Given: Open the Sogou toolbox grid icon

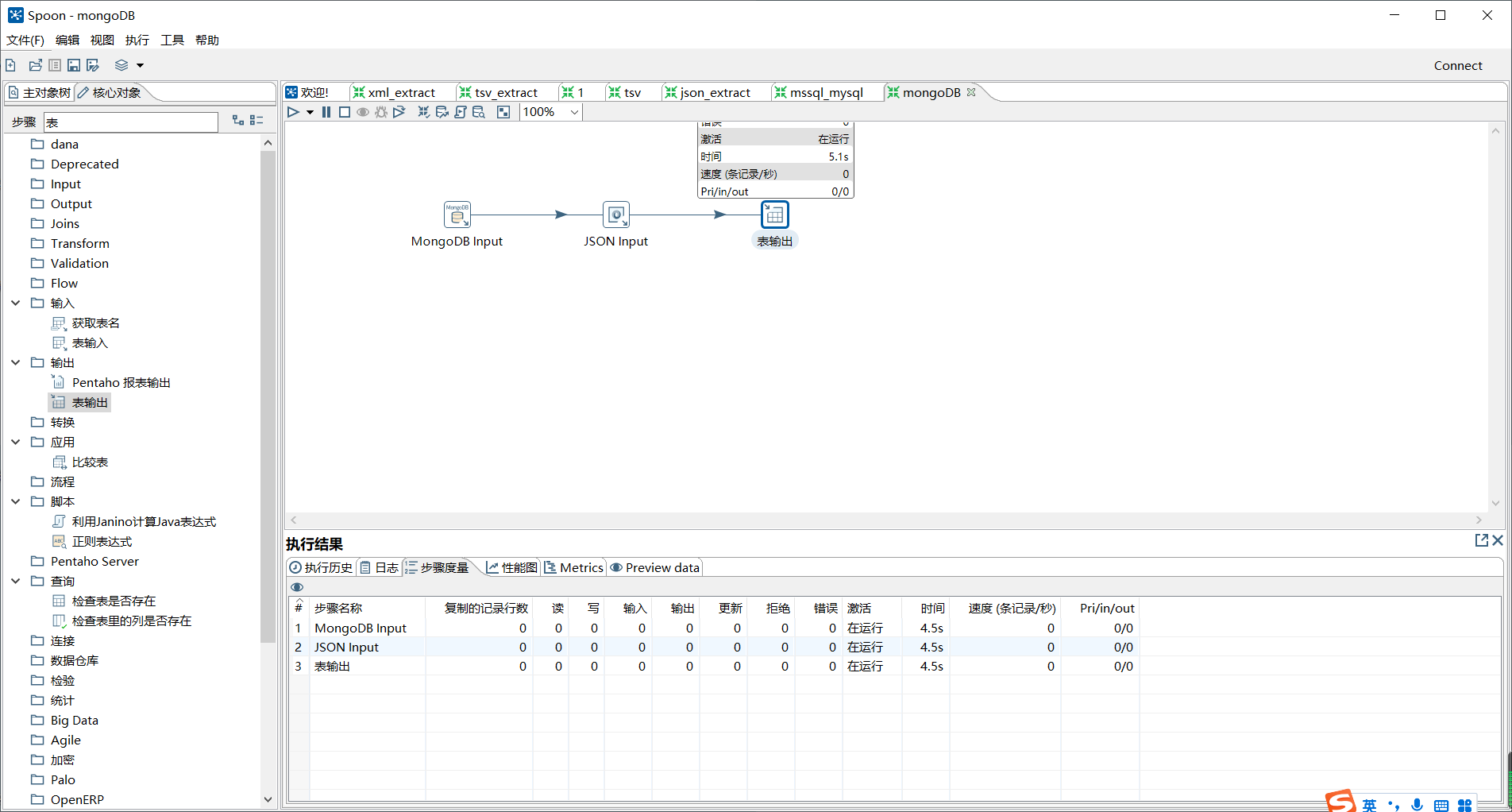Looking at the screenshot, I should tap(1465, 806).
